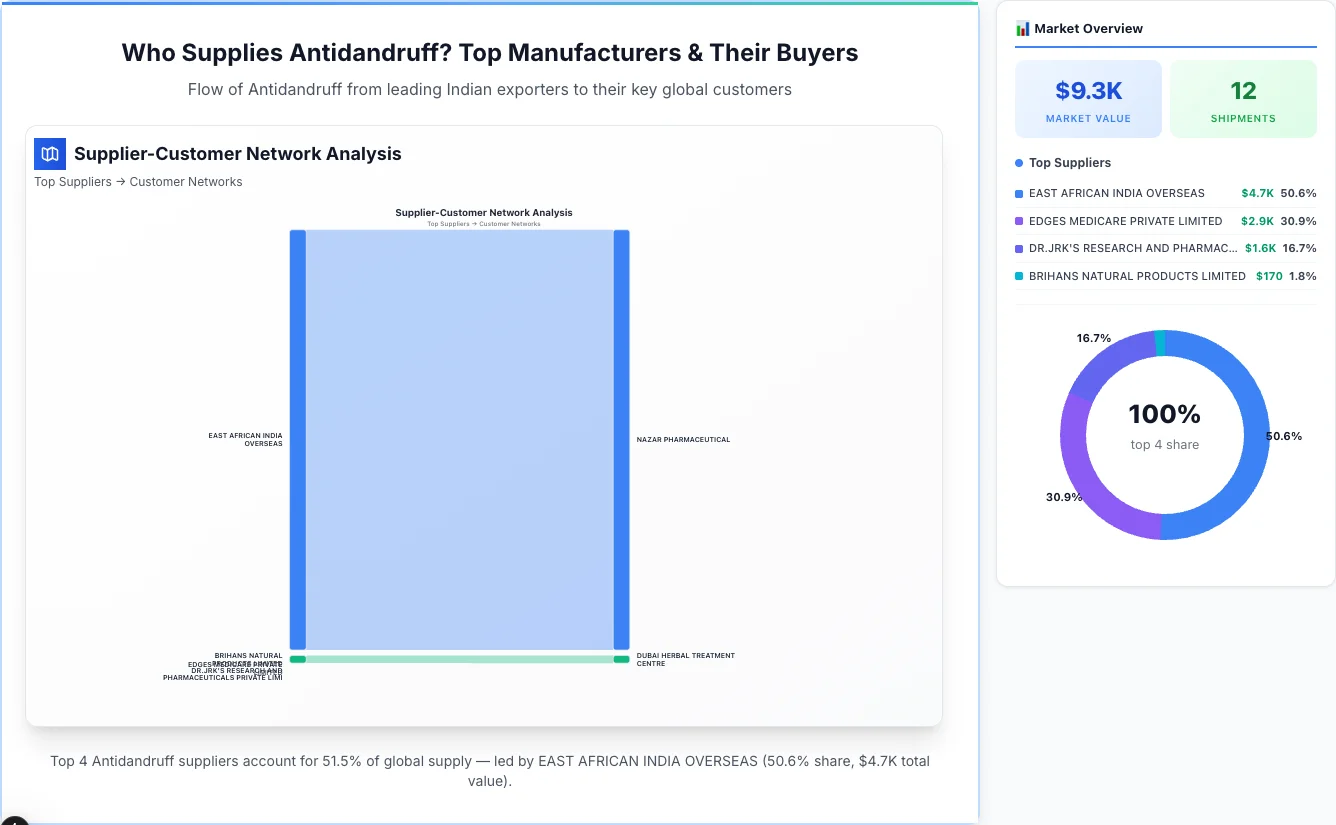The width and height of the screenshot is (1336, 825).
Task: Click the blue square icon beside EAST AFRICAN INDIA OVERSEAS
Action: click(1021, 193)
